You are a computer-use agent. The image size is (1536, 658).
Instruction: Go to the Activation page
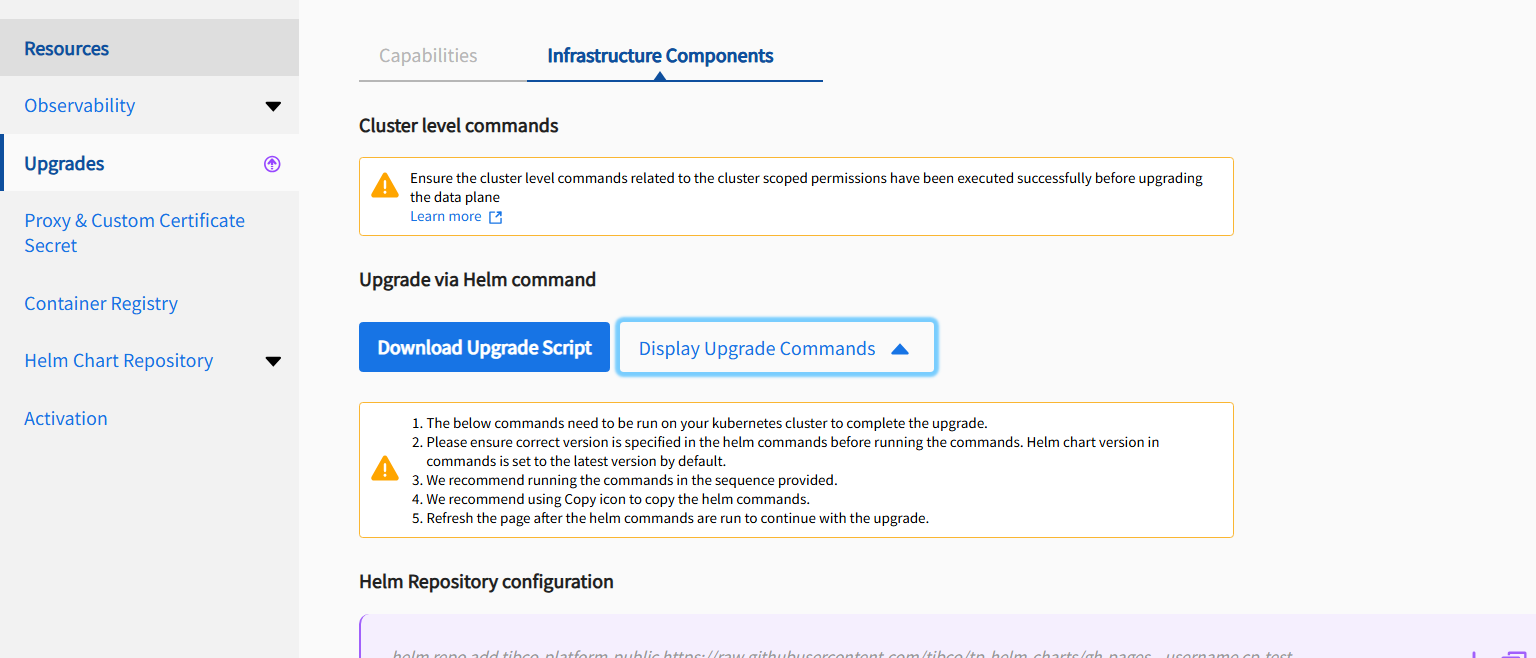click(x=66, y=419)
